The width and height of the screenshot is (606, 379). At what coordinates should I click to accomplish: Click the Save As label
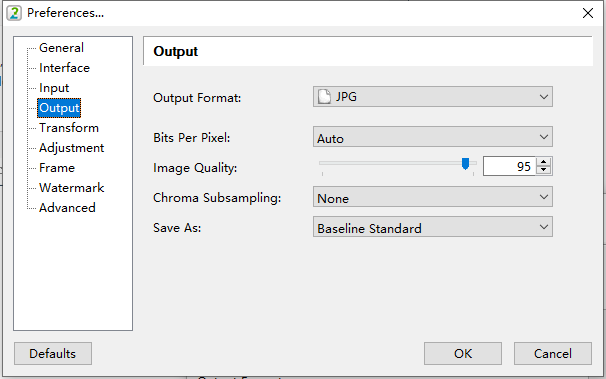pyautogui.click(x=177, y=228)
